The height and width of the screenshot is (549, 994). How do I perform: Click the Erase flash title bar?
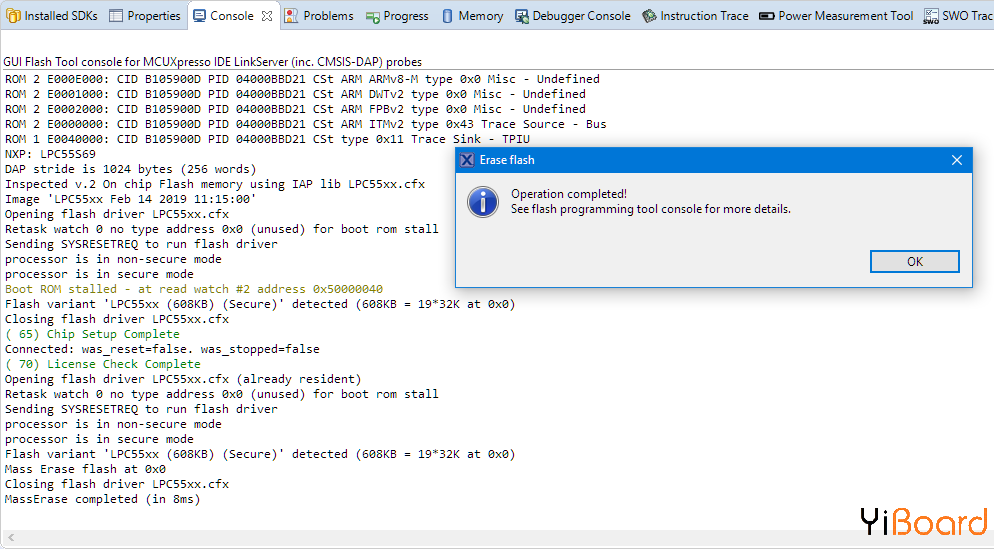click(700, 160)
